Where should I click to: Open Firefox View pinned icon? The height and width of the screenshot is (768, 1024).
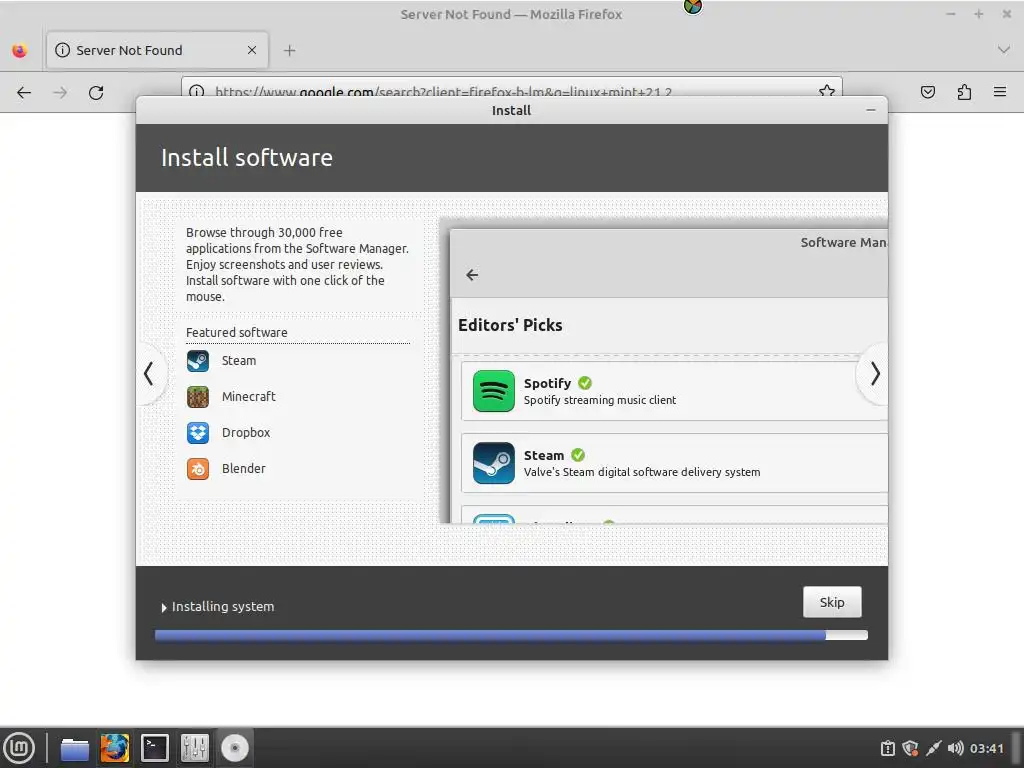click(x=20, y=50)
